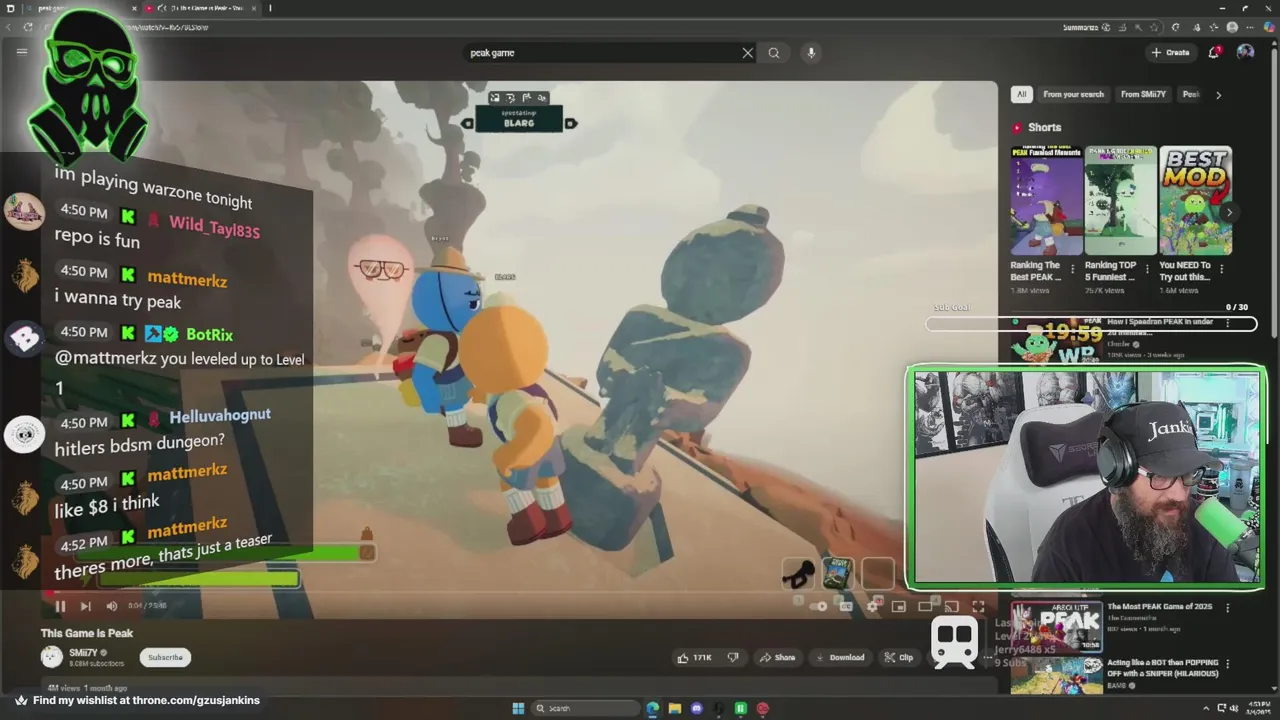Open the SMii7Y channel avatar
The width and height of the screenshot is (1280, 720).
51,657
